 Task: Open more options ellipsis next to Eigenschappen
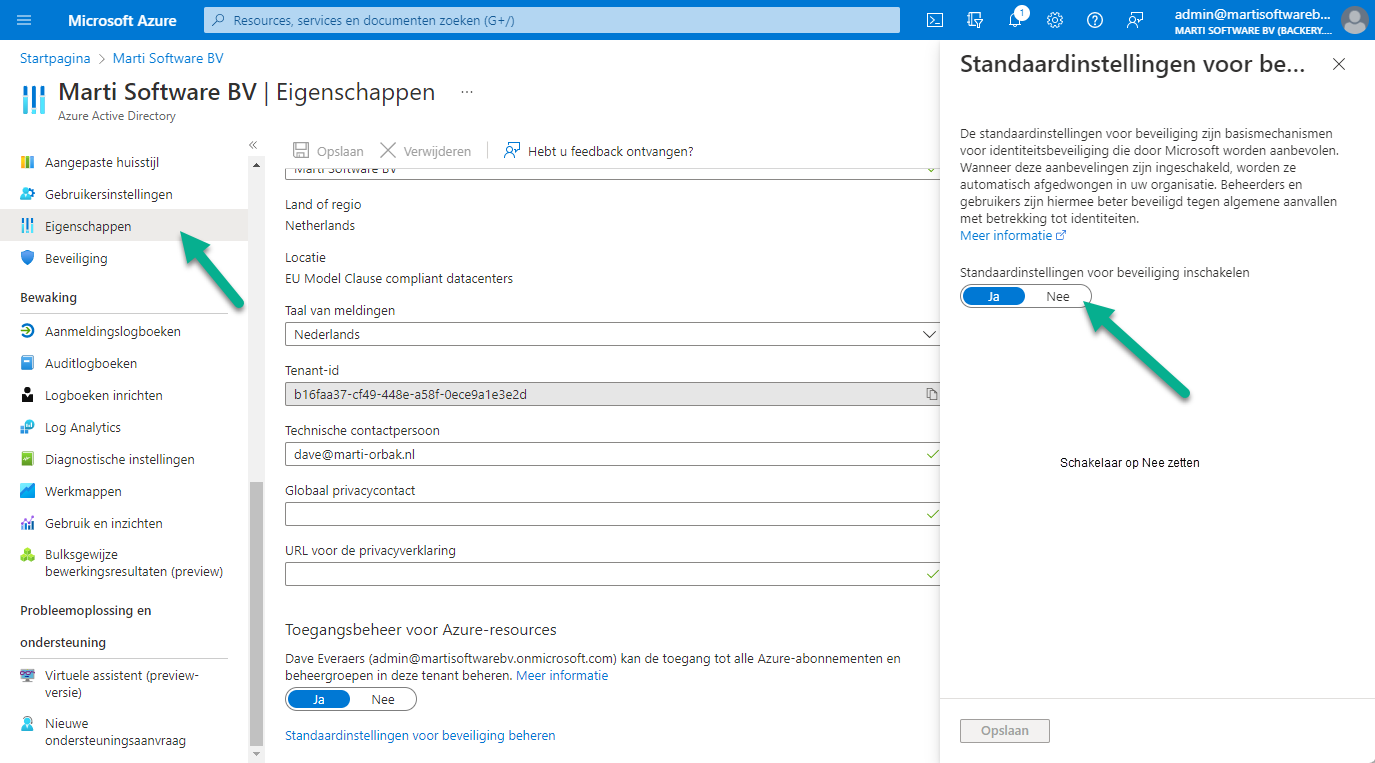point(466,92)
